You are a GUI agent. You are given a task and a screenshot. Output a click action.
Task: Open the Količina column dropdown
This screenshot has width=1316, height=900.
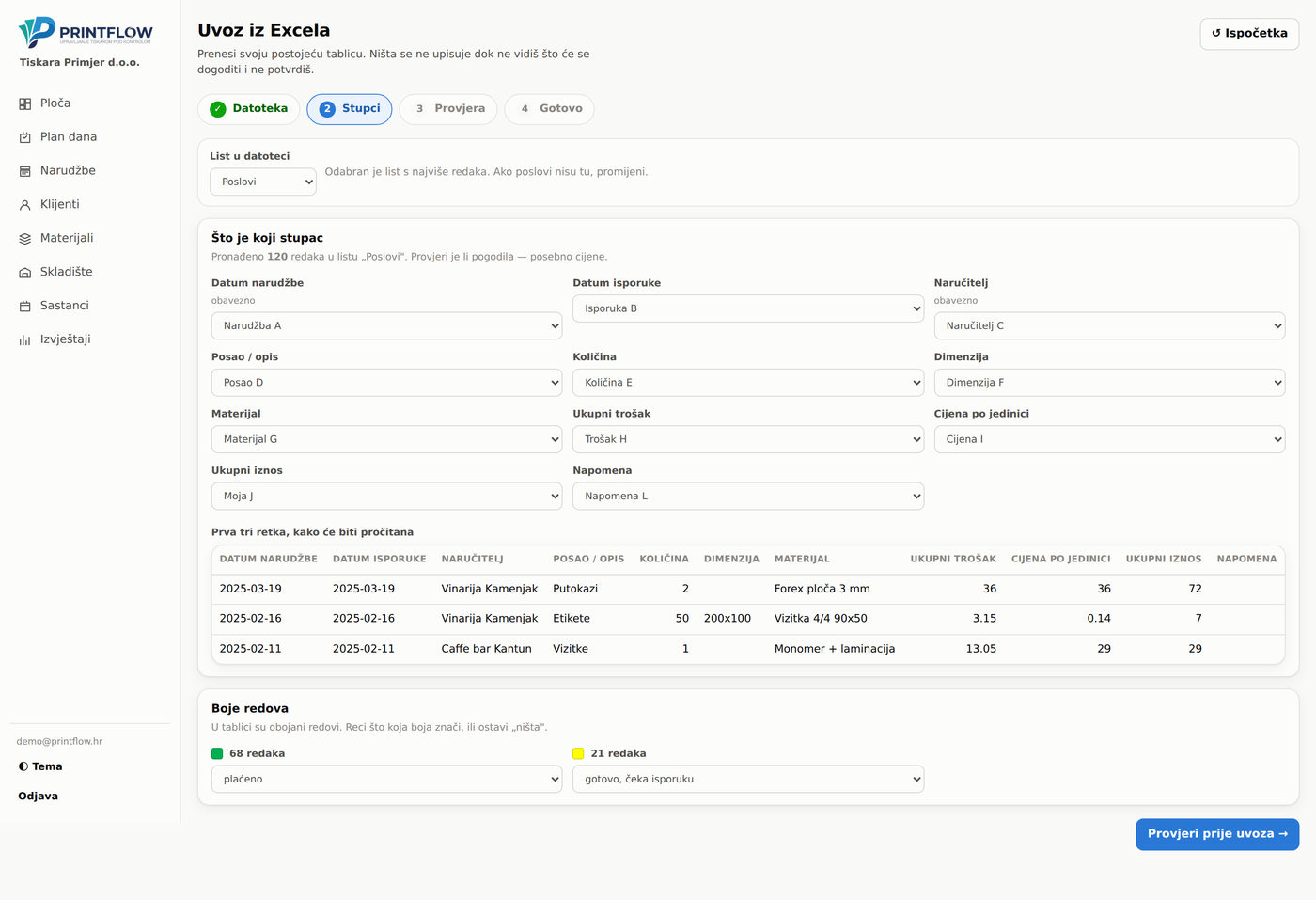click(x=748, y=383)
